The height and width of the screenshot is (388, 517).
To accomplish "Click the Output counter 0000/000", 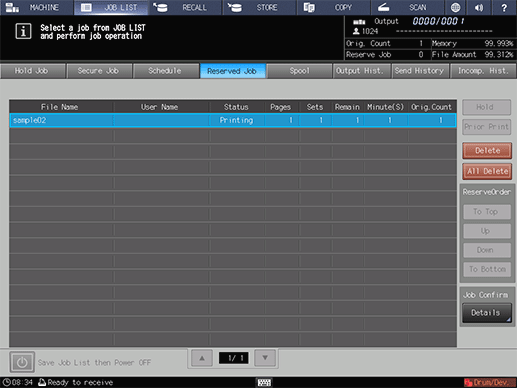I will click(438, 21).
